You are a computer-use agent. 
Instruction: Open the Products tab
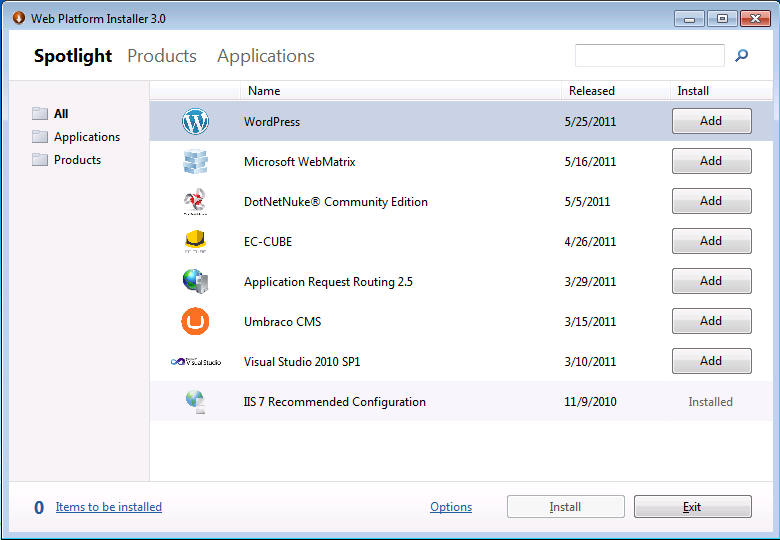[162, 56]
